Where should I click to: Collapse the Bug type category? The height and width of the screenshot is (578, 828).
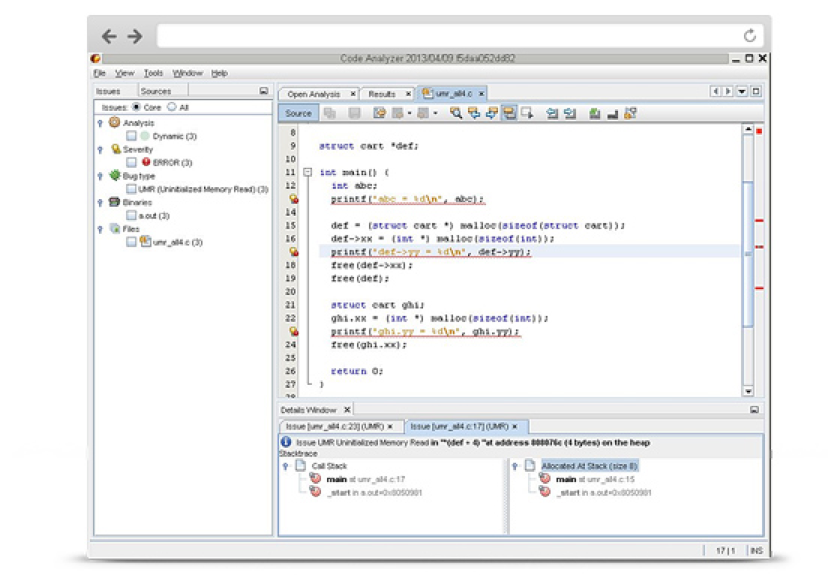coord(97,175)
